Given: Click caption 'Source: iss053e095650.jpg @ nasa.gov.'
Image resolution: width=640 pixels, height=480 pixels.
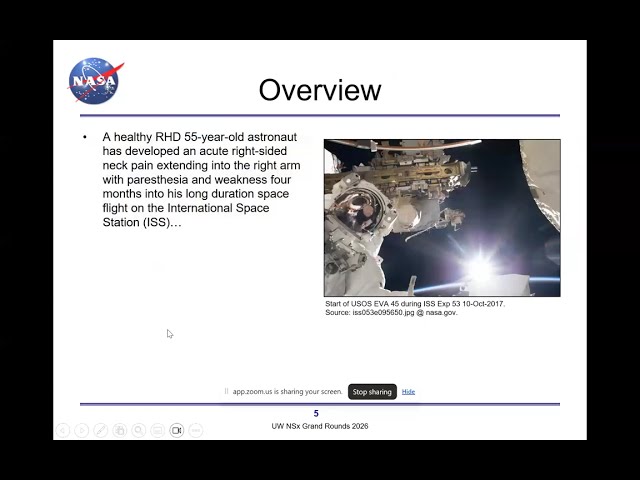Looking at the screenshot, I should point(391,313).
